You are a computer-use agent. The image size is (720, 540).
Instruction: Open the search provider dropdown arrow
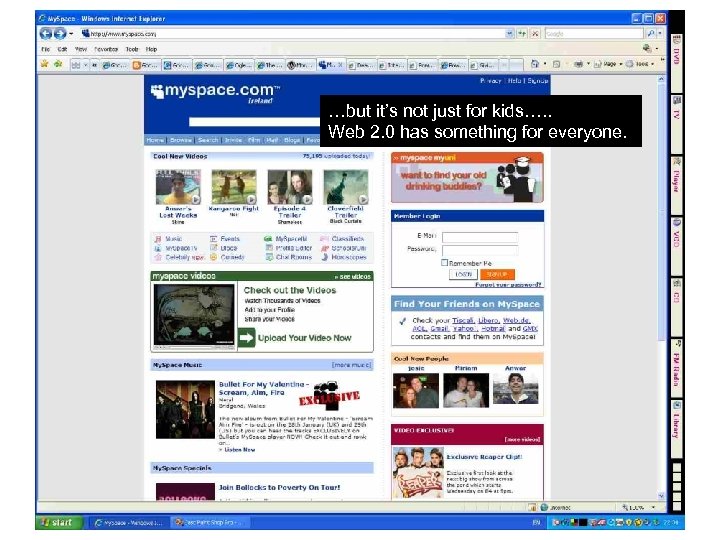pyautogui.click(x=660, y=34)
